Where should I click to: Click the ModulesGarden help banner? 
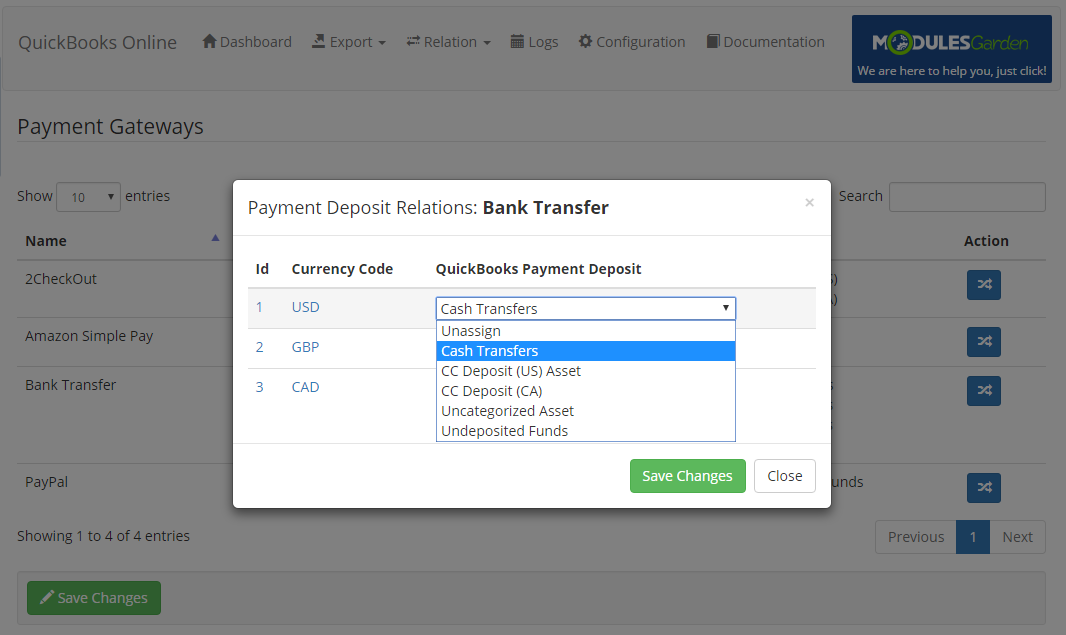(952, 49)
